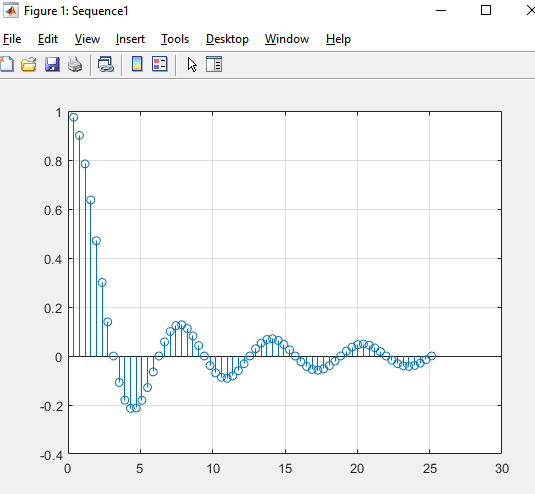Open a file with the folder icon

click(x=29, y=64)
